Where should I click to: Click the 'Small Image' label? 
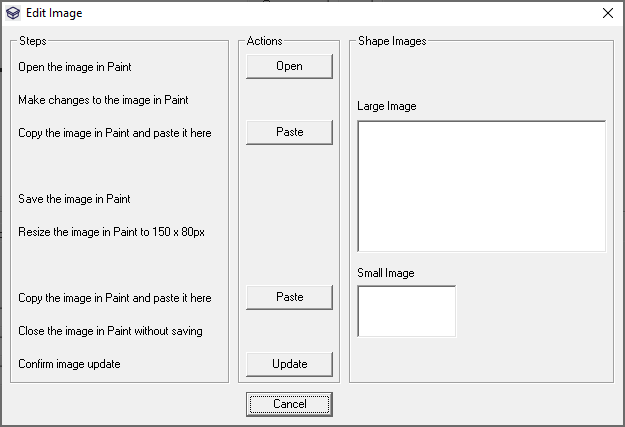click(386, 273)
